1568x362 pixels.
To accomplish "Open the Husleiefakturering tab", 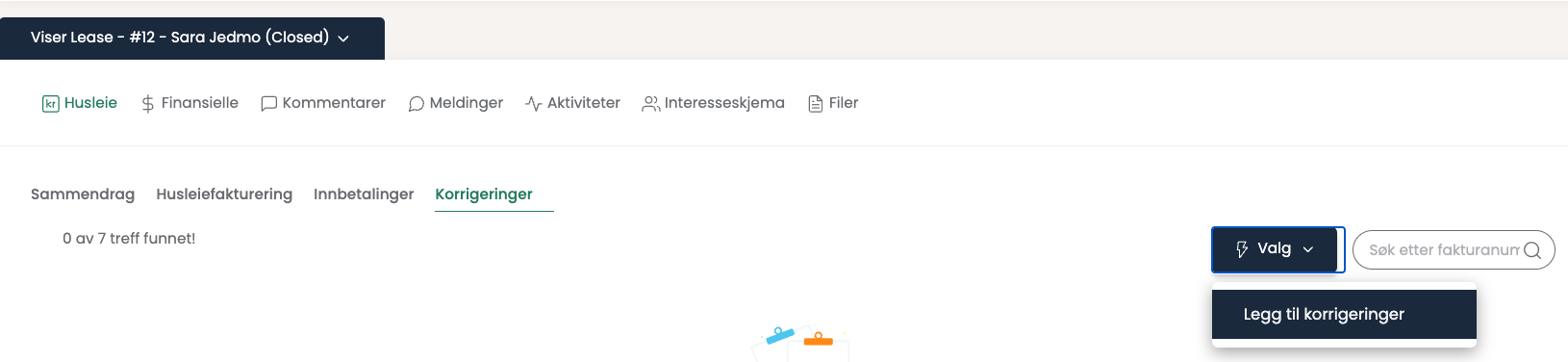I will tap(224, 194).
